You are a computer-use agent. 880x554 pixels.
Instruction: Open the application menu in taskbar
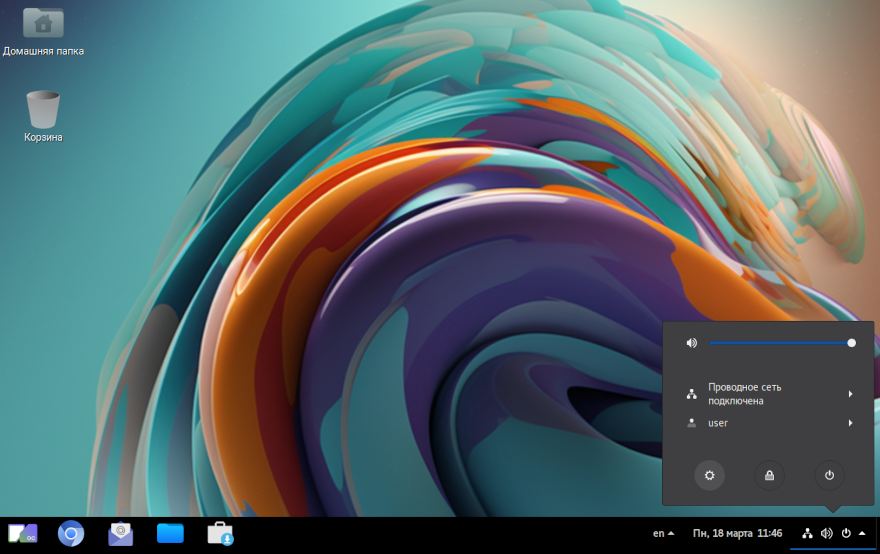point(22,534)
